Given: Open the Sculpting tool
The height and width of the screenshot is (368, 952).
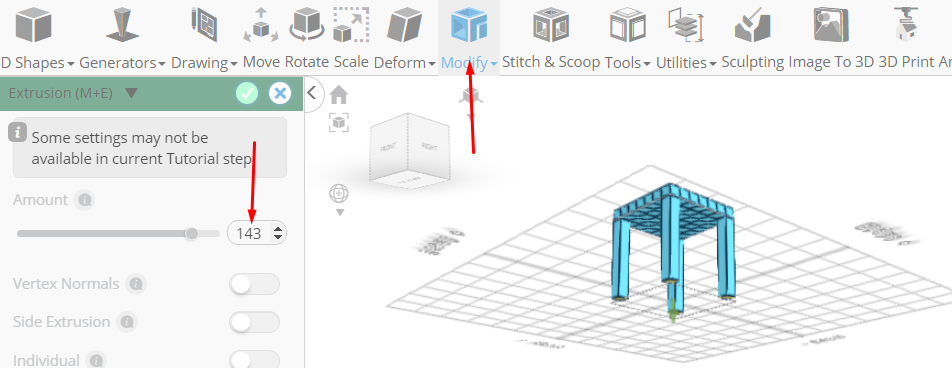Looking at the screenshot, I should [x=752, y=25].
